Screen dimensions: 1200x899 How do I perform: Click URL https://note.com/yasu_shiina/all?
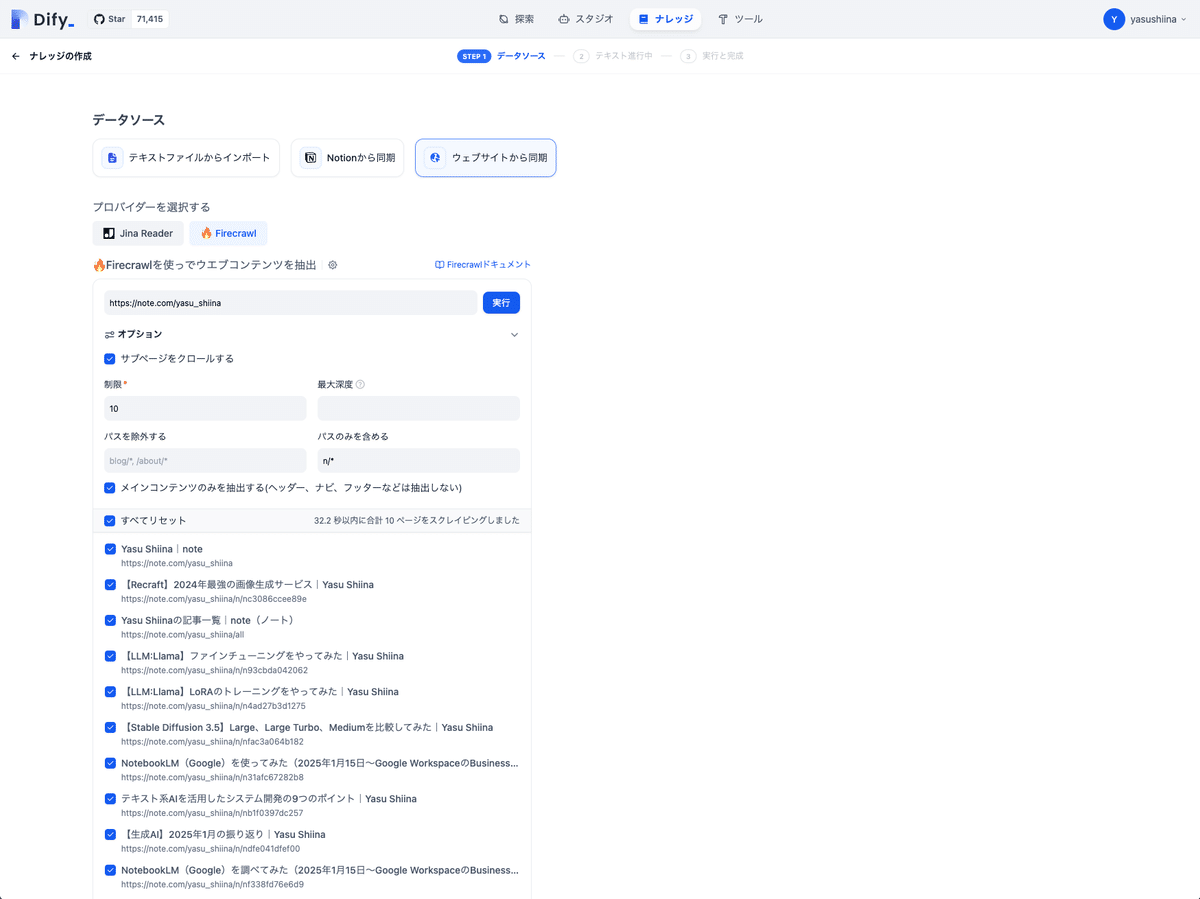point(182,635)
